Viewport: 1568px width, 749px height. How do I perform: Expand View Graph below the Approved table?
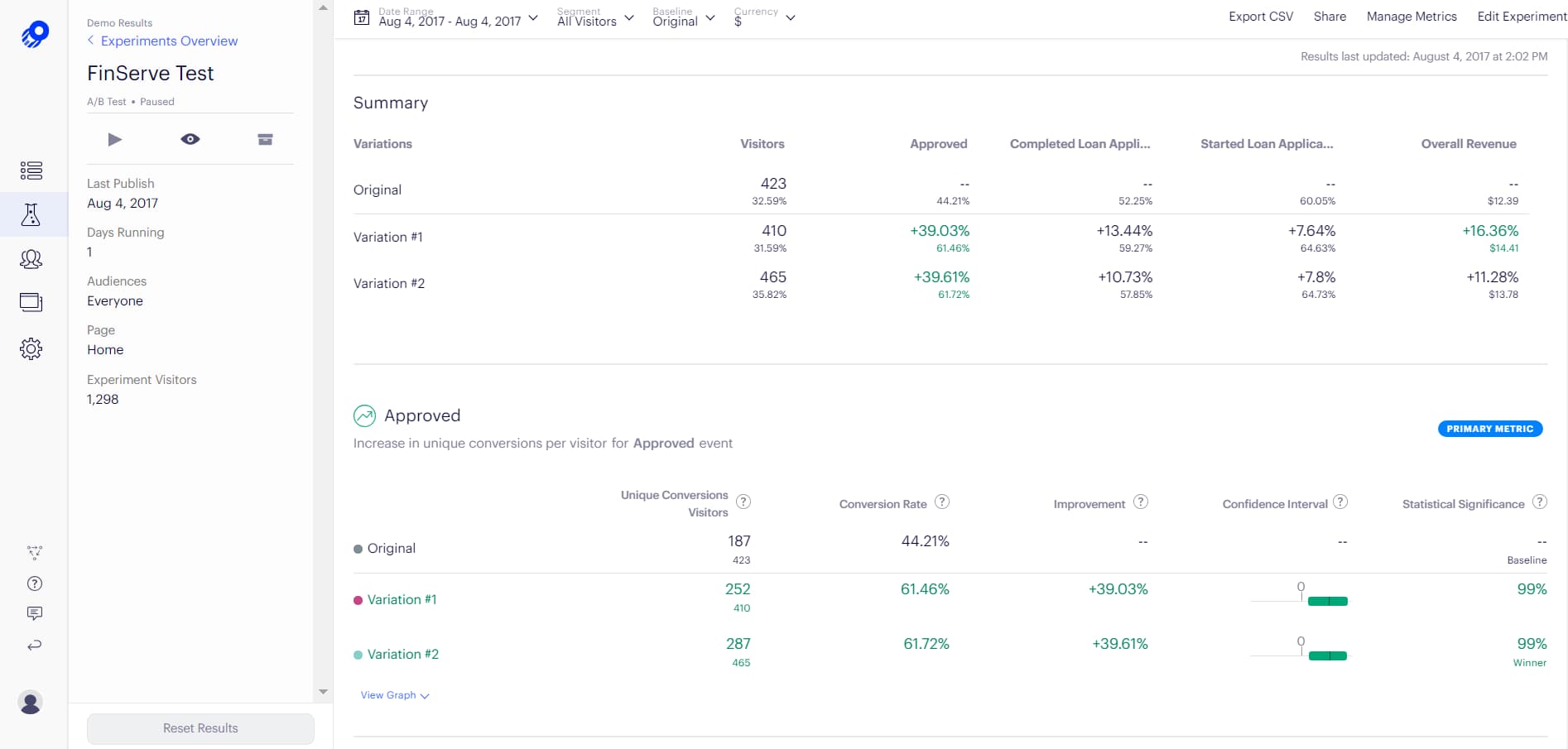coord(394,695)
